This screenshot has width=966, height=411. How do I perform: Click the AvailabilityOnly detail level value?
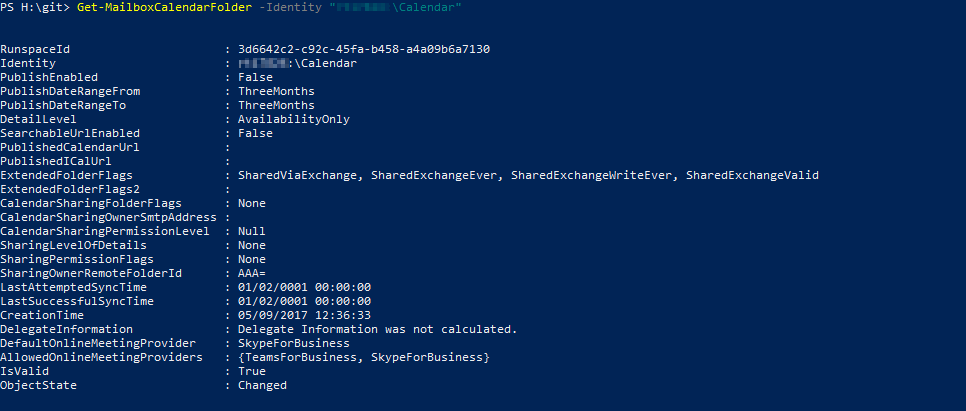click(294, 119)
